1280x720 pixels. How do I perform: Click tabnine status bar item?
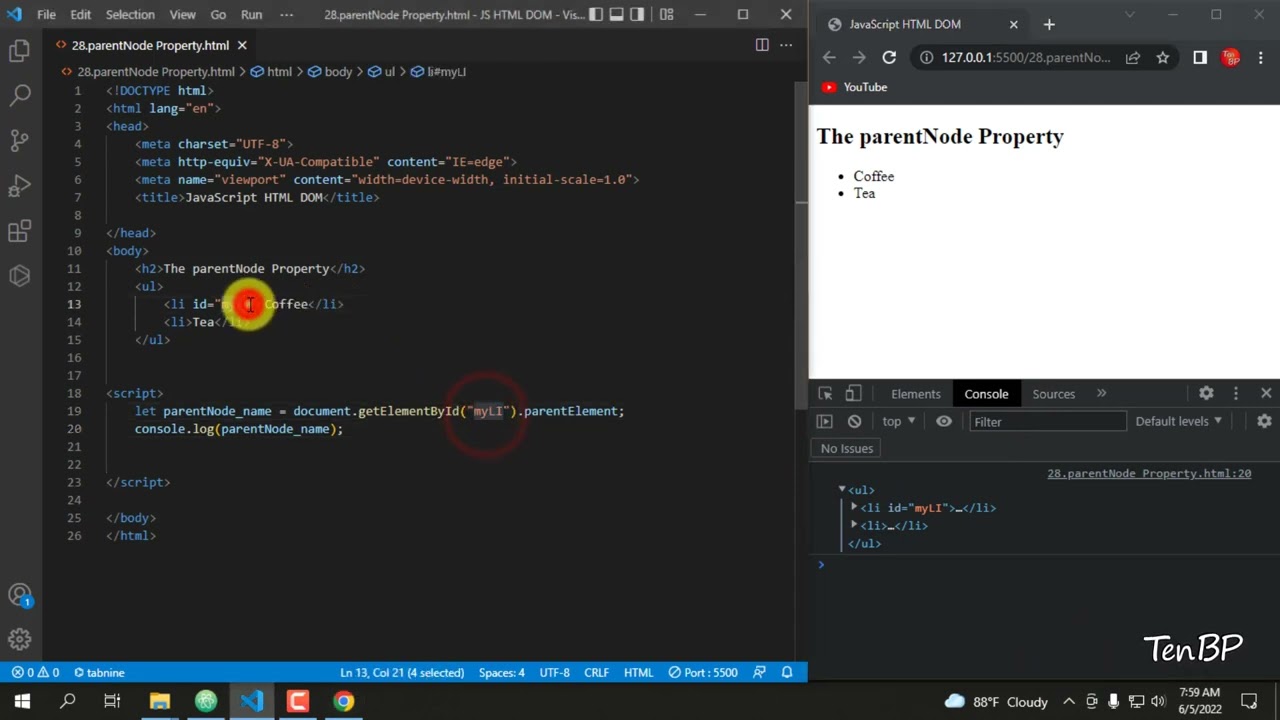click(x=99, y=673)
